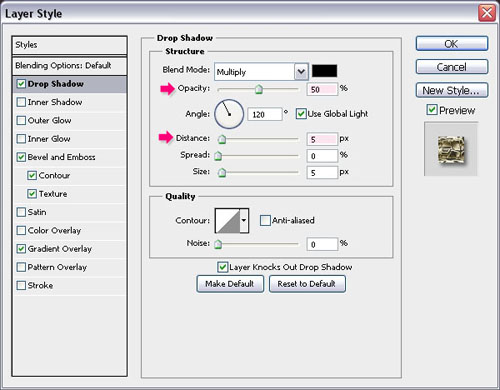Click the Angle value field showing 120
Screen dimensions: 500x390
click(x=265, y=115)
